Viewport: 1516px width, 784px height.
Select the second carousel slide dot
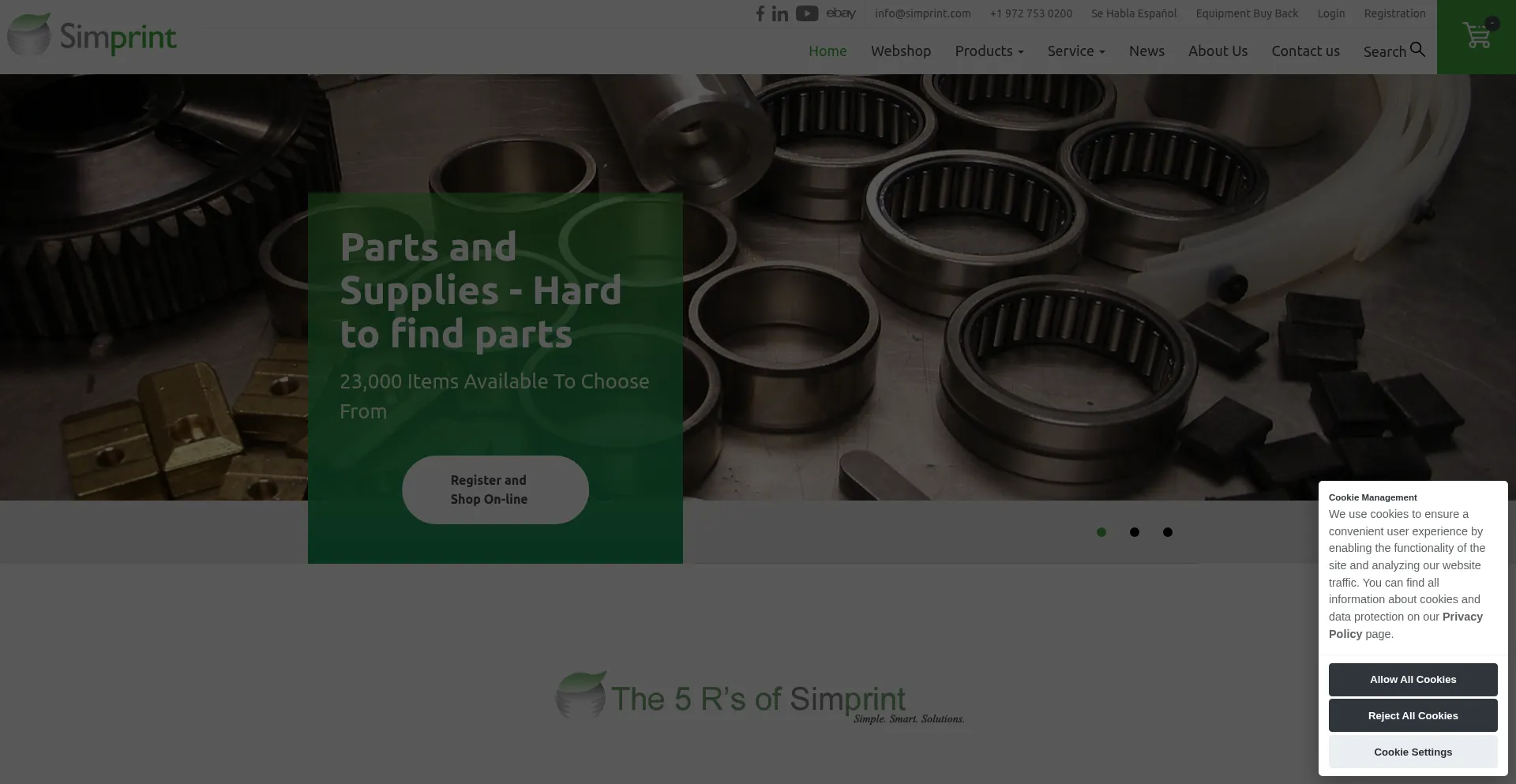tap(1135, 532)
